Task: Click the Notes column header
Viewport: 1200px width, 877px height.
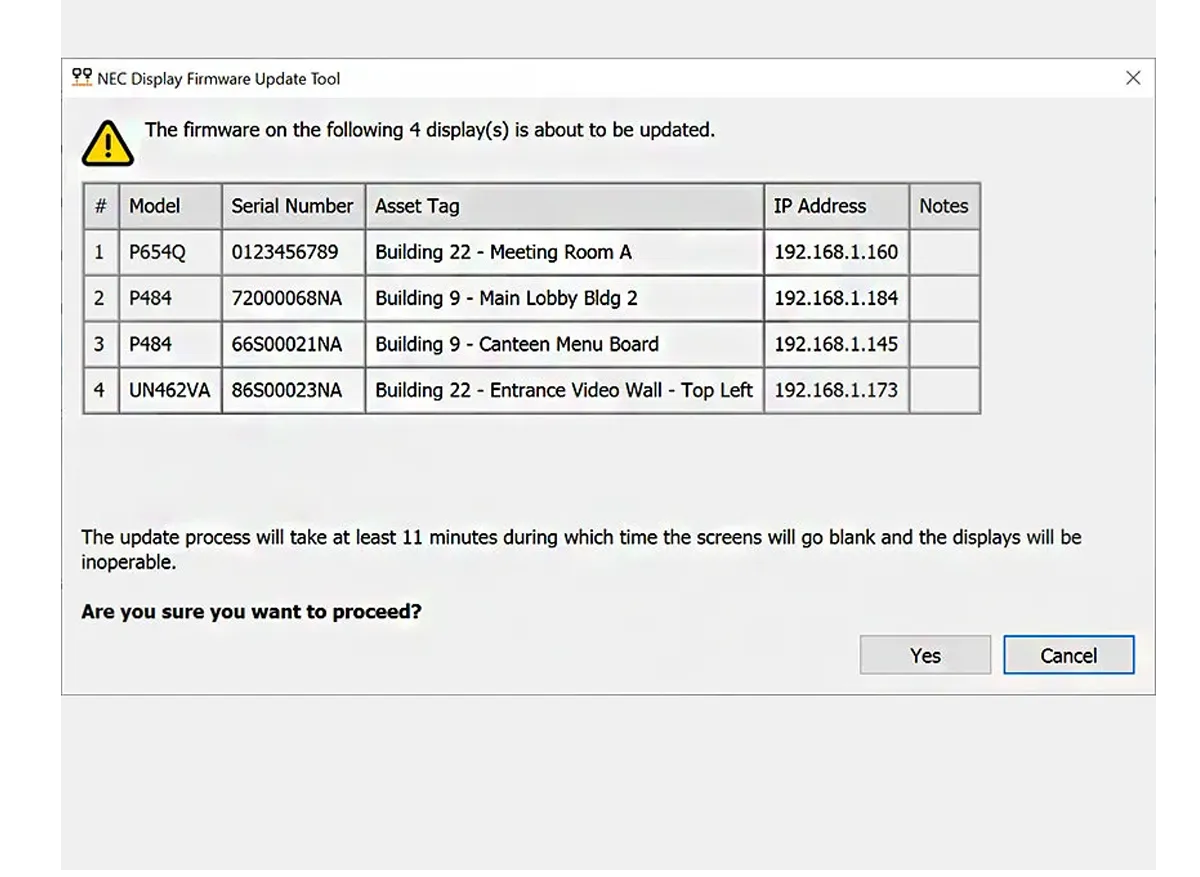Action: [944, 206]
